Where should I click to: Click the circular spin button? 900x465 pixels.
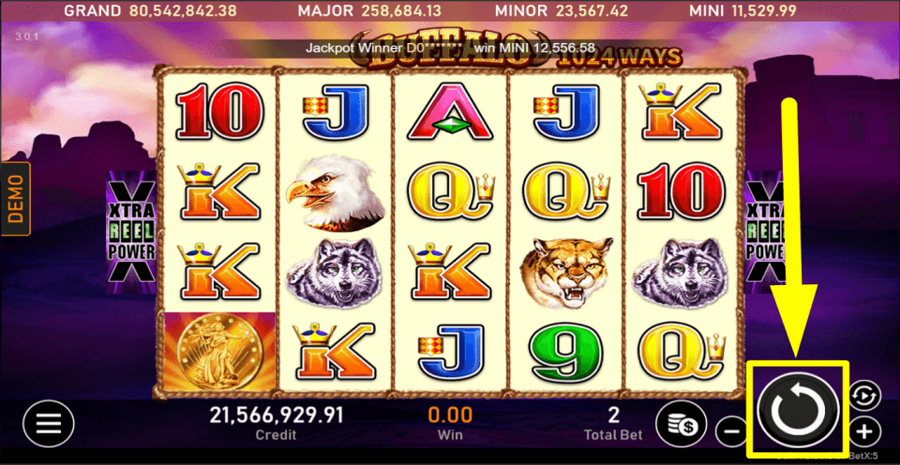pos(798,409)
